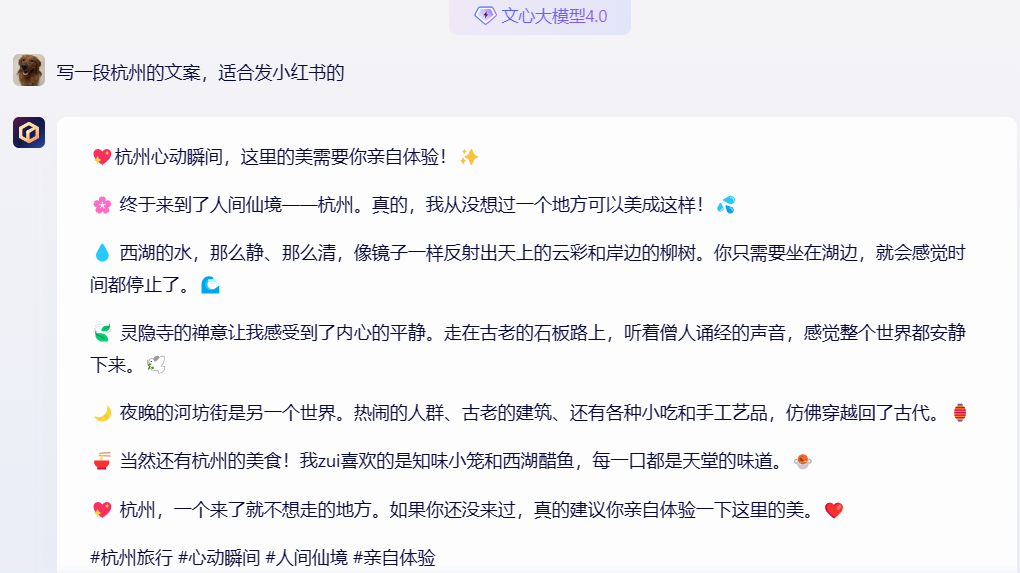Click the ERNIE bot avatar icon
Screen dimensions: 1020x573
(x=28, y=132)
